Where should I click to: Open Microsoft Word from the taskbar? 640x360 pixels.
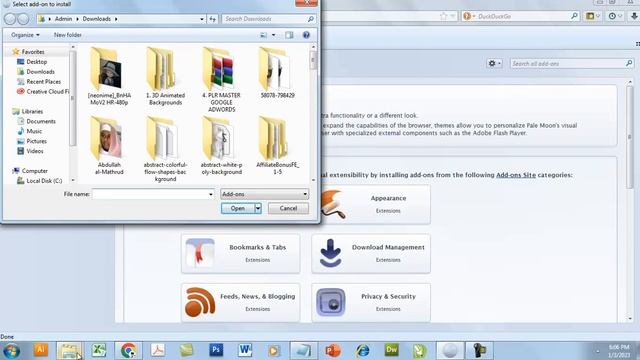pos(245,350)
